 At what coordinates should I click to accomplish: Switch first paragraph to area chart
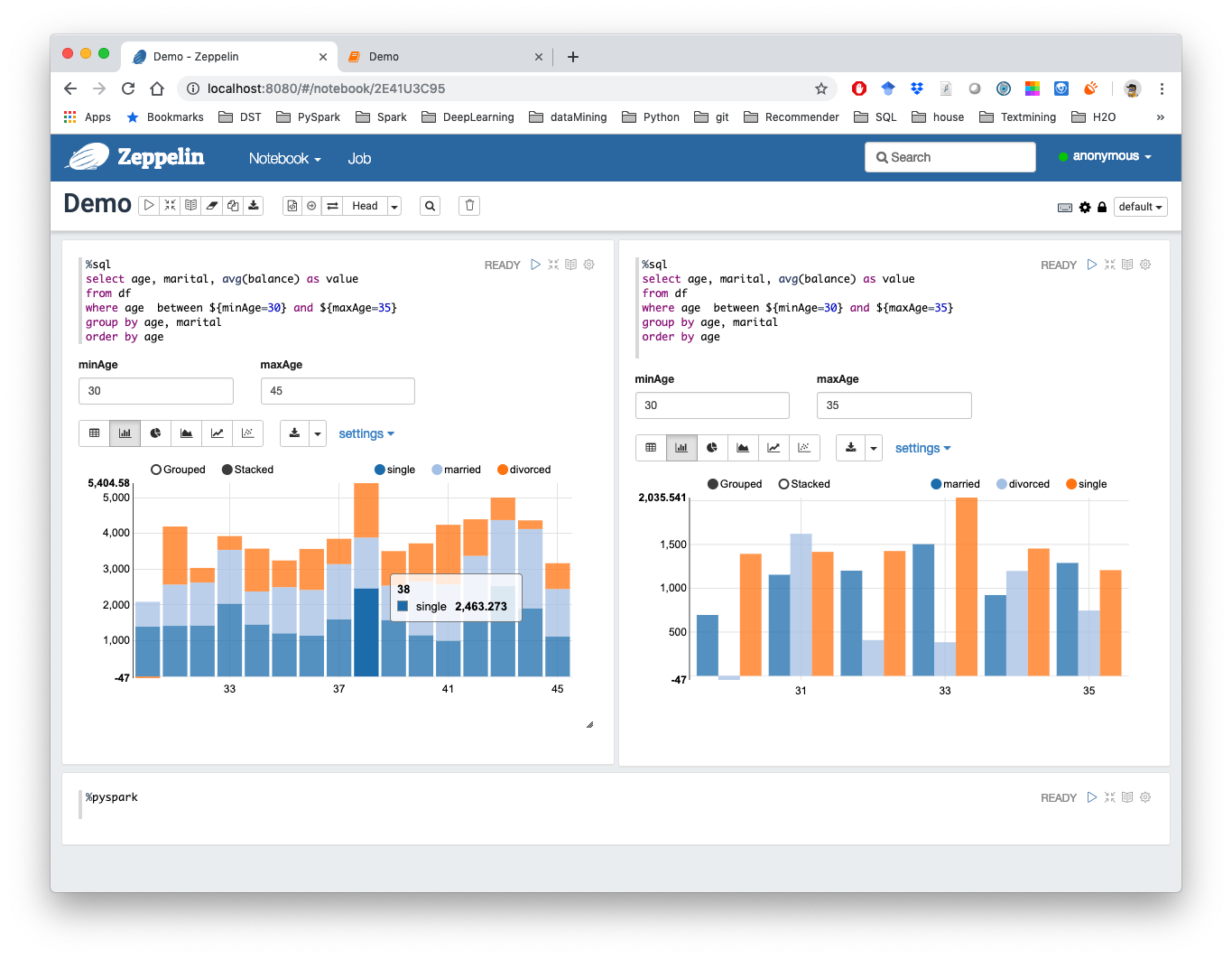pos(186,433)
